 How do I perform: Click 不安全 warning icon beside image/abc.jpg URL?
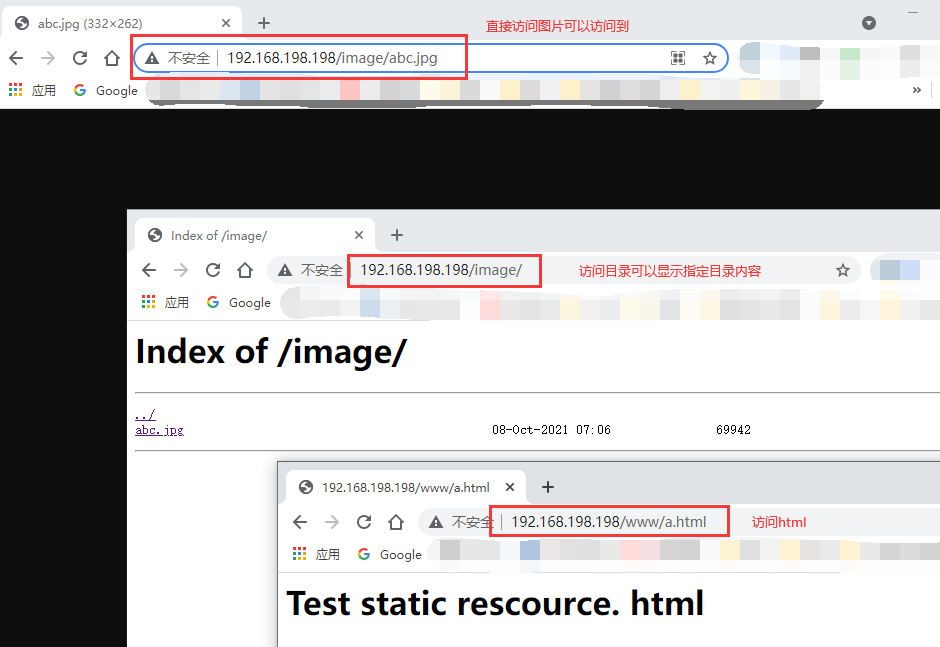[152, 58]
